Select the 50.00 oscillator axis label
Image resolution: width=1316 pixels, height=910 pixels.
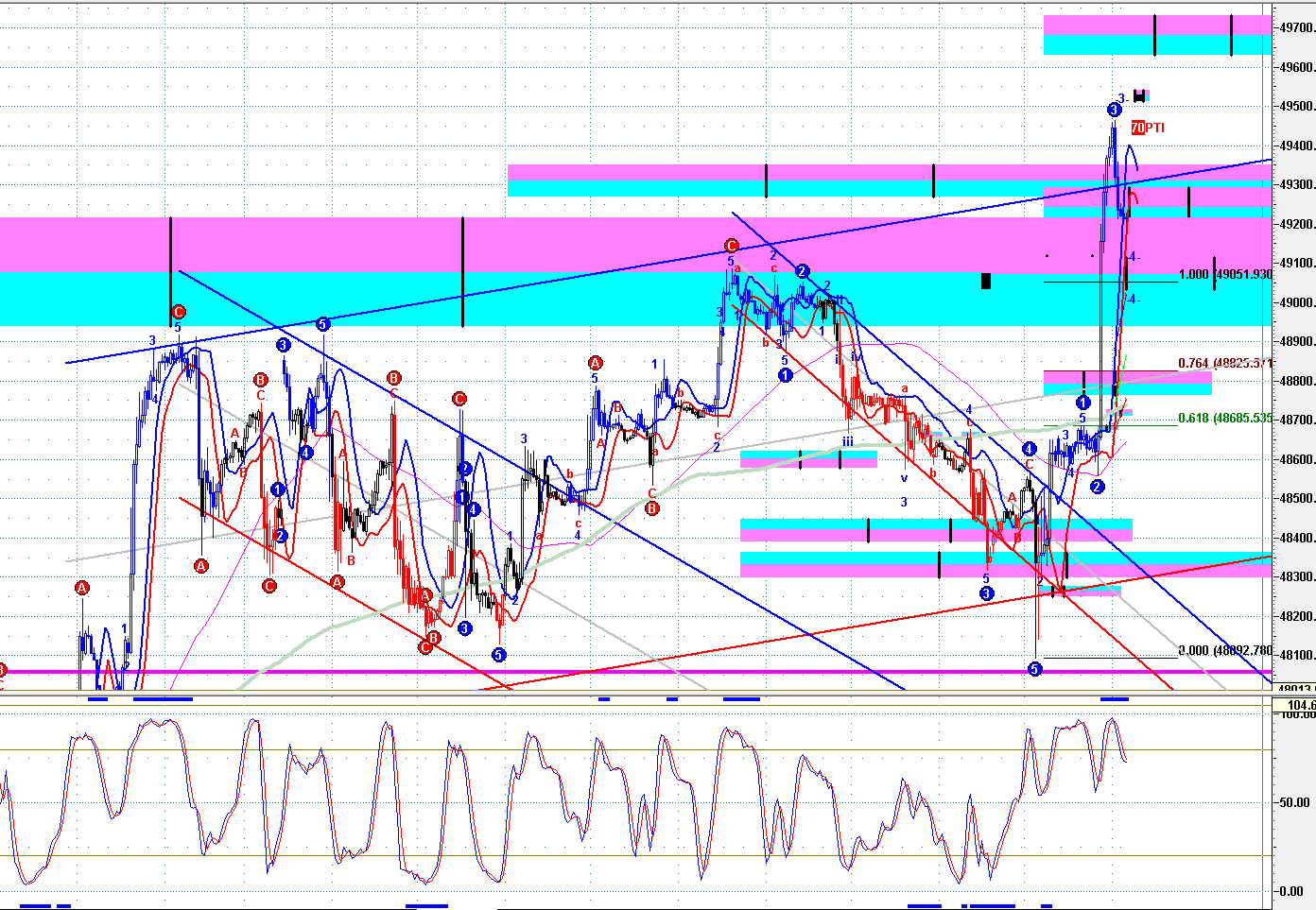(x=1294, y=803)
